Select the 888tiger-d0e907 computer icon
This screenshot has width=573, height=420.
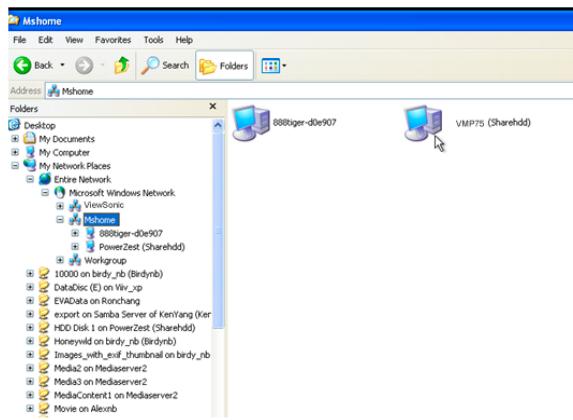point(251,123)
